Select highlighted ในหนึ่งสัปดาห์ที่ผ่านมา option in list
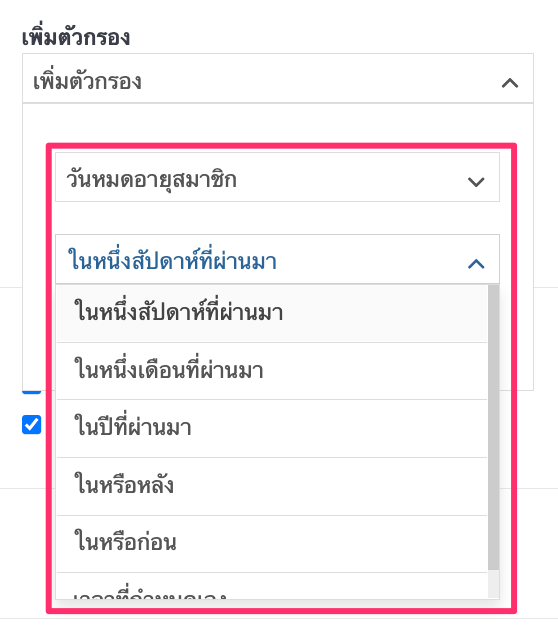Viewport: 558px width, 636px height. 272,314
